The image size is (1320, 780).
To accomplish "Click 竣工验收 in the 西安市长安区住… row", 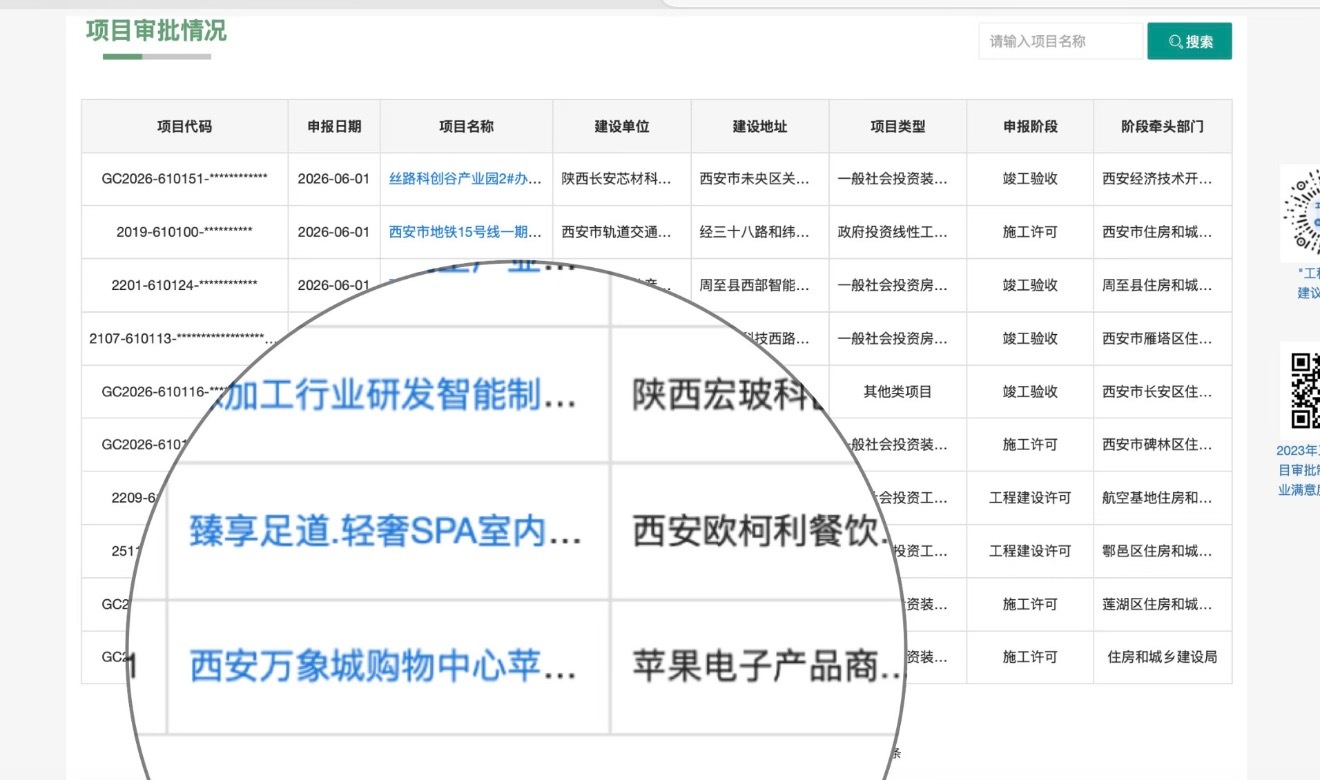I will click(1030, 391).
